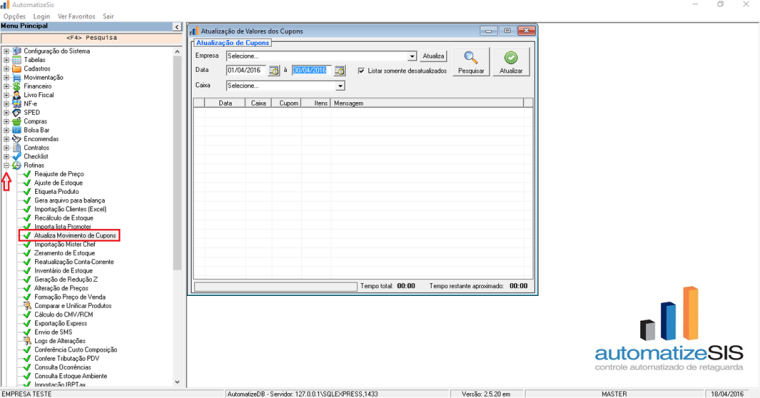Expand the Financeiro tree node
Image resolution: width=760 pixels, height=398 pixels.
6,86
